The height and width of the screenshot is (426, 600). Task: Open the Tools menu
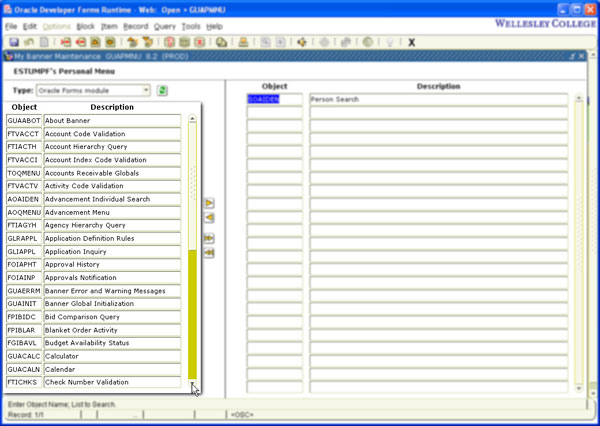(x=191, y=26)
